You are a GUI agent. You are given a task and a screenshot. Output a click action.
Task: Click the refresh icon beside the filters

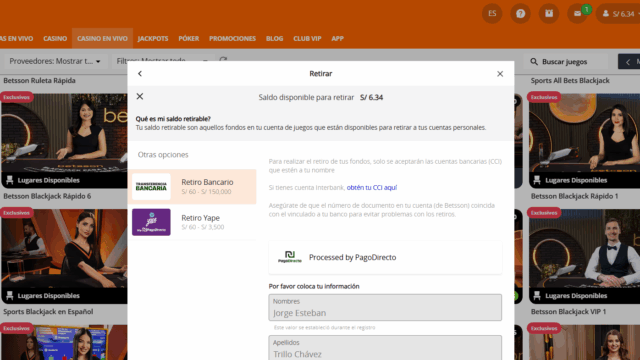click(223, 60)
